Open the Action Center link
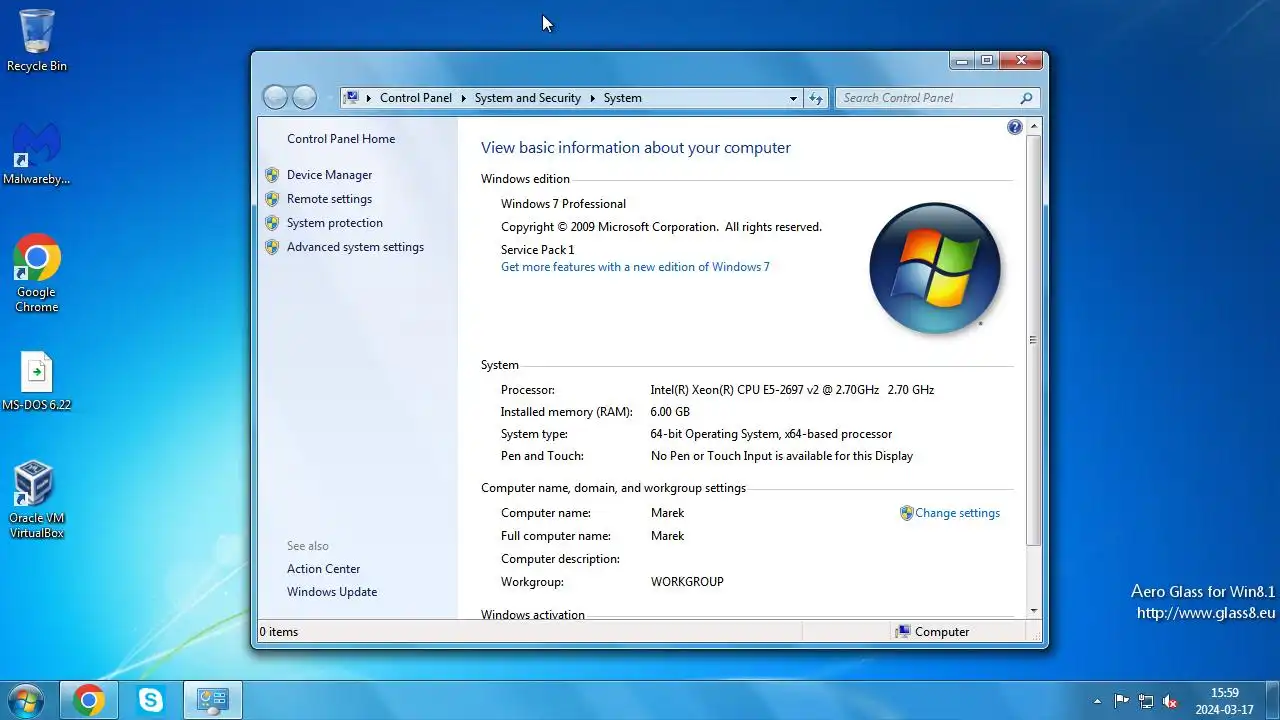Screen dimensions: 1280x720 [x=323, y=569]
